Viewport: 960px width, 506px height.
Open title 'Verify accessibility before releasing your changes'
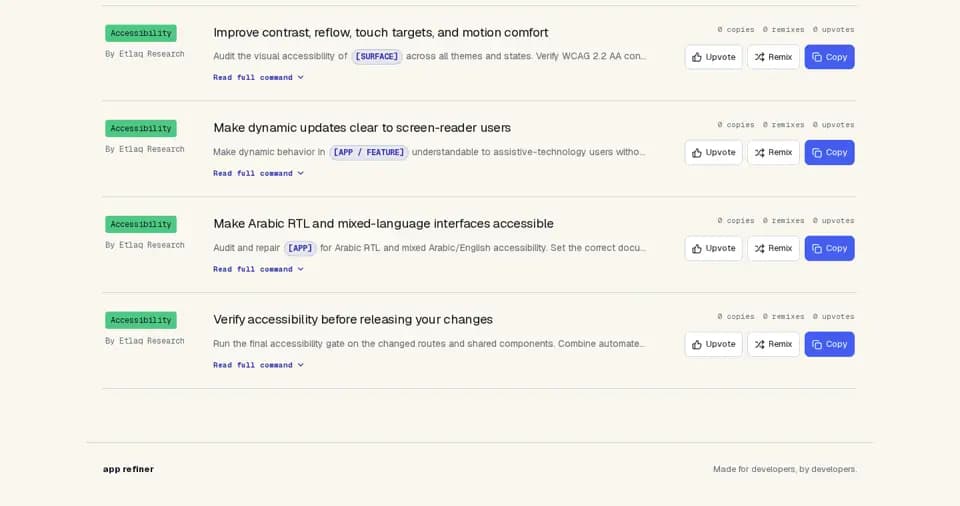(353, 320)
